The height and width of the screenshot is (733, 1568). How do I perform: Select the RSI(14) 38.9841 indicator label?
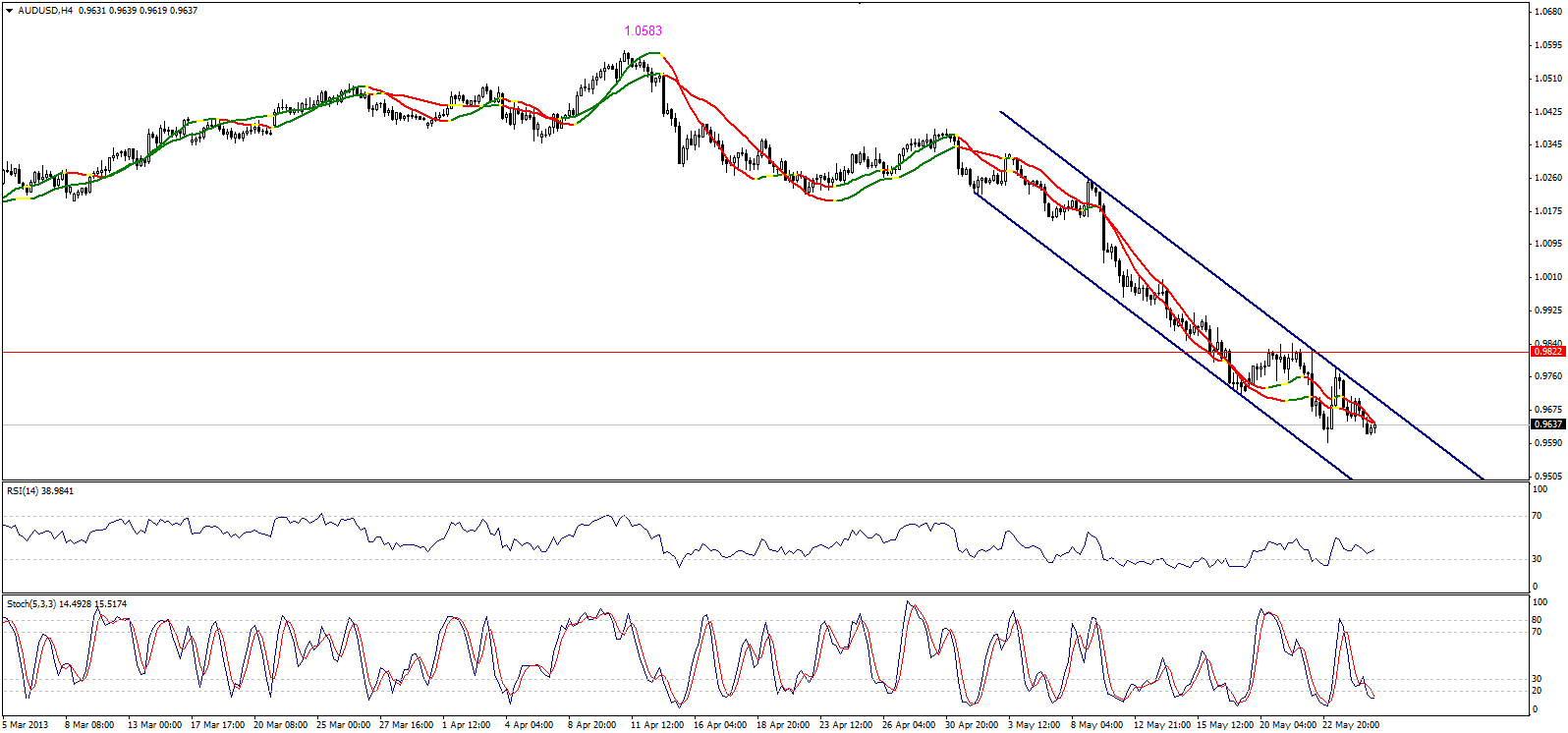coord(40,490)
